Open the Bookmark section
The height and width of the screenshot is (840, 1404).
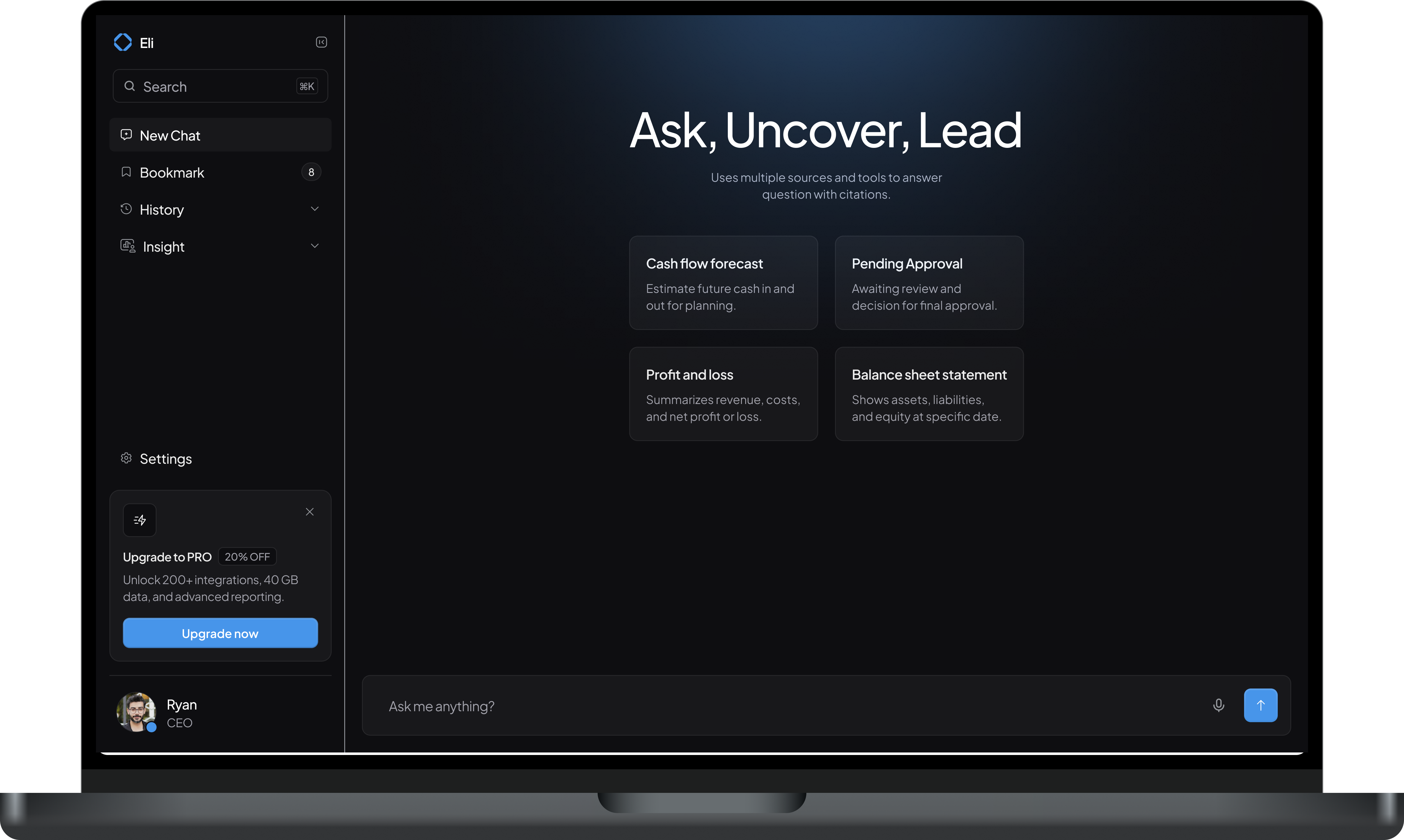(172, 173)
